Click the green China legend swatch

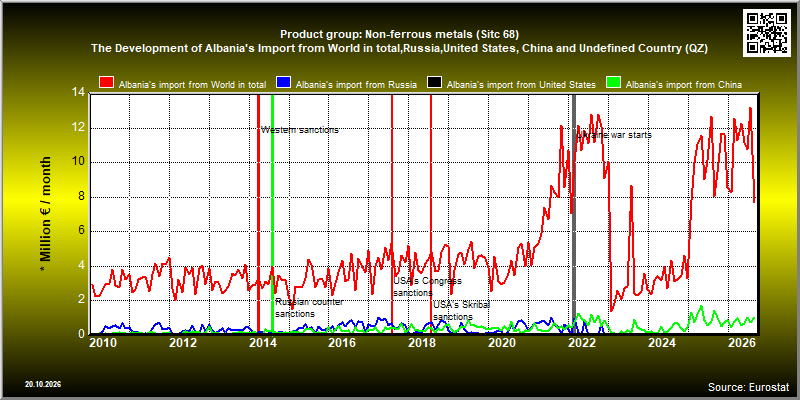tap(613, 84)
